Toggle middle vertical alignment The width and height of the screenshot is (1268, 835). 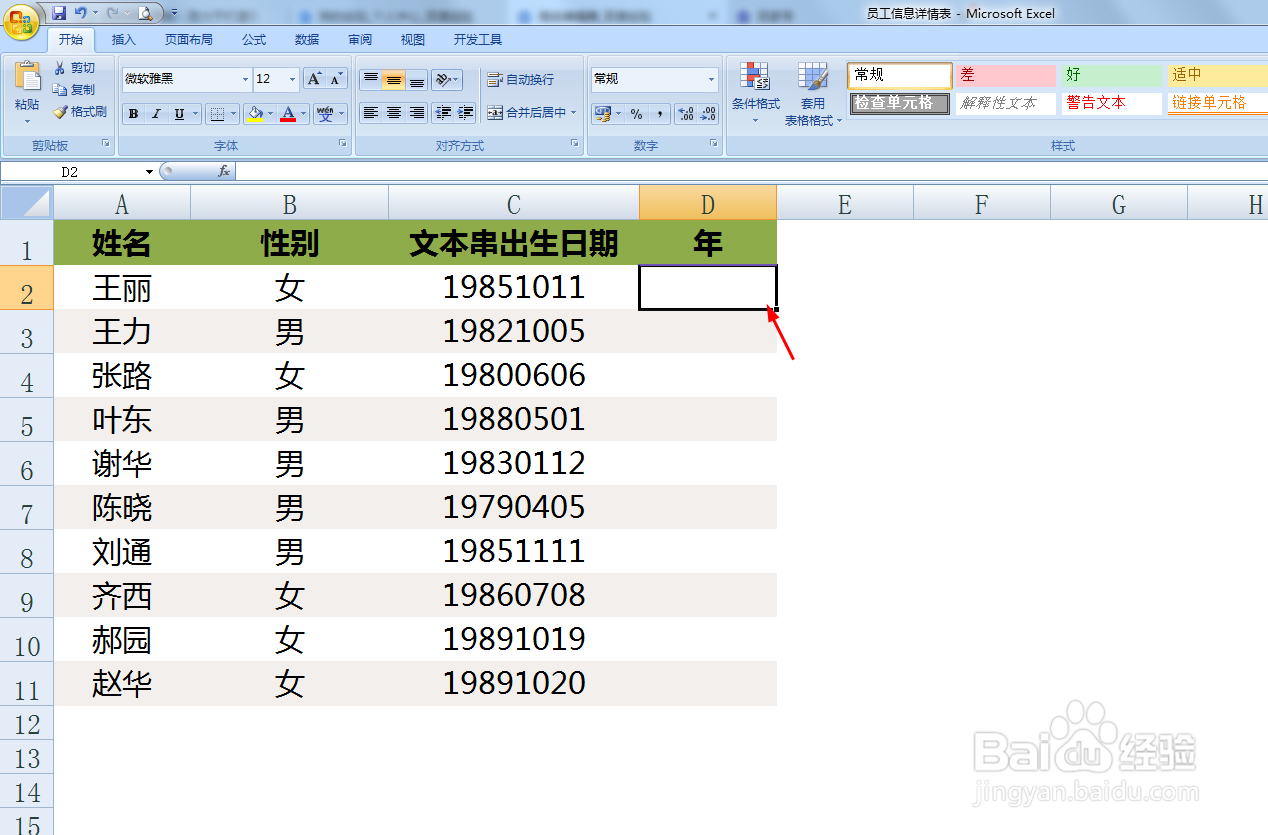click(394, 79)
